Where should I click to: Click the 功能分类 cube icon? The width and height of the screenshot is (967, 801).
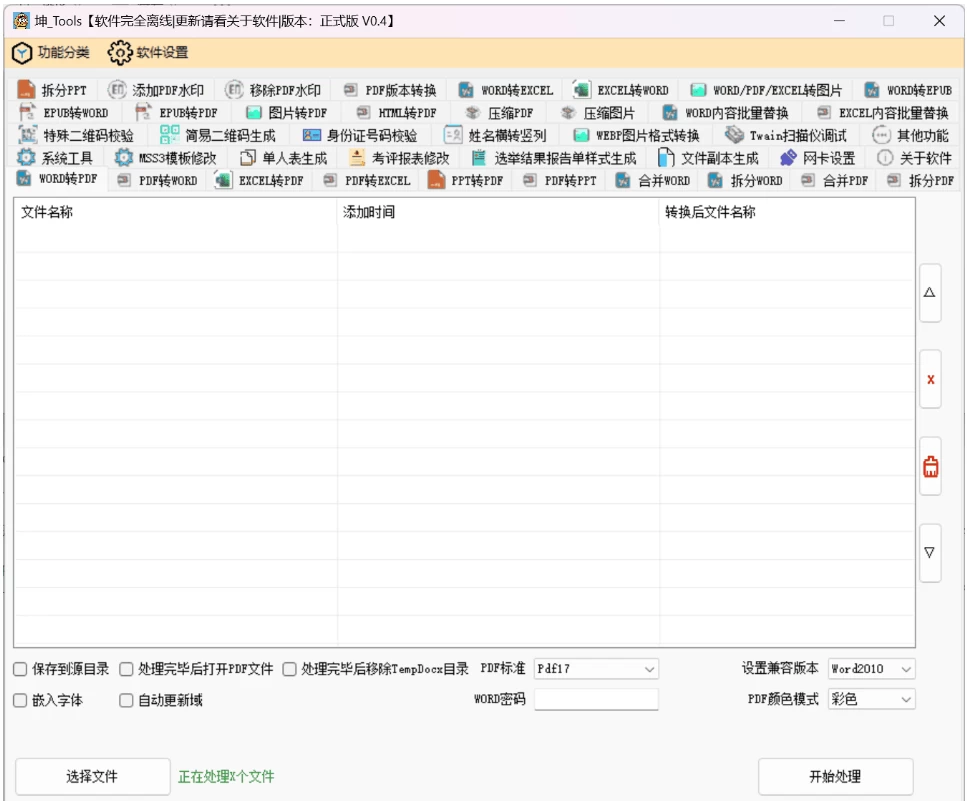(22, 52)
